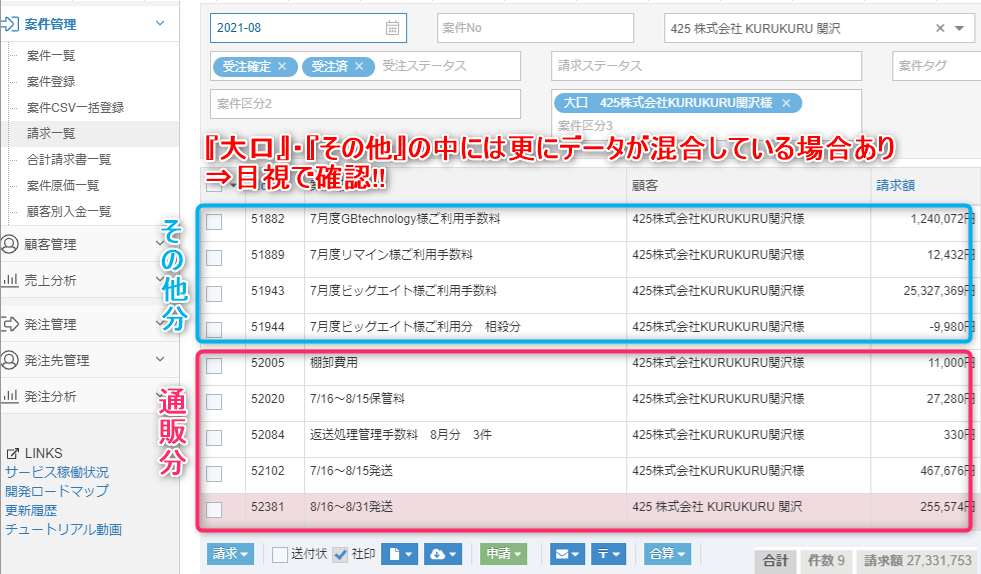Screen dimensions: 981x574
Task: Click 7月度リマイン様ご利用手数料 project name
Action: pos(391,255)
